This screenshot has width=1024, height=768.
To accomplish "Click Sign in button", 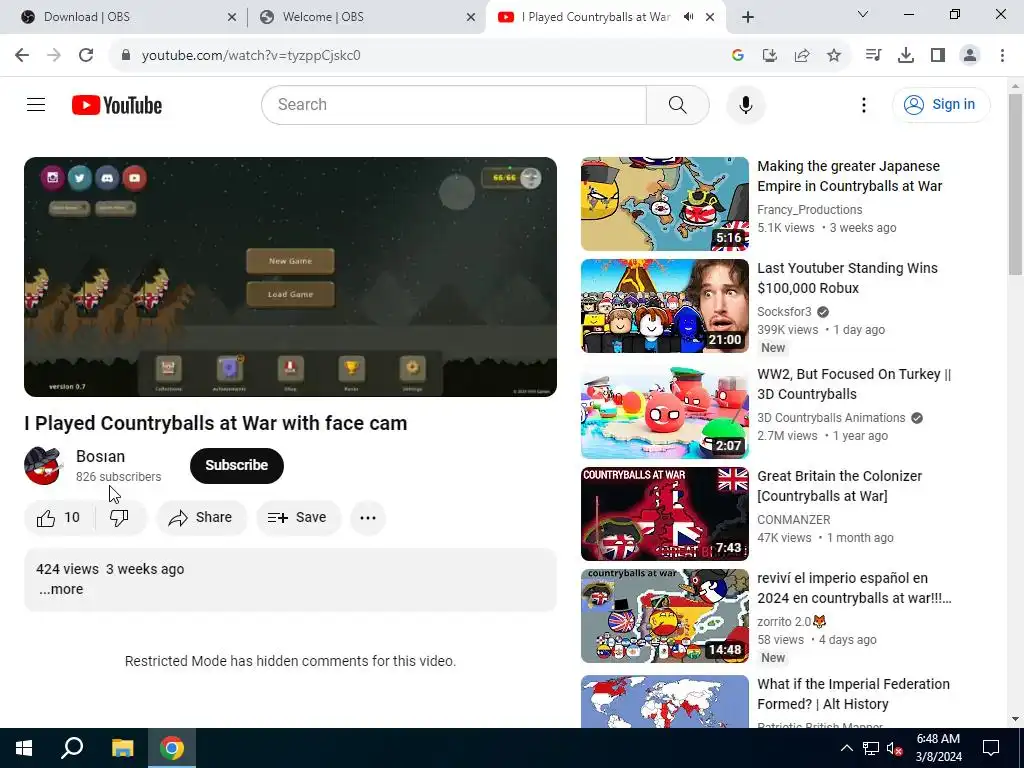I will click(x=941, y=104).
